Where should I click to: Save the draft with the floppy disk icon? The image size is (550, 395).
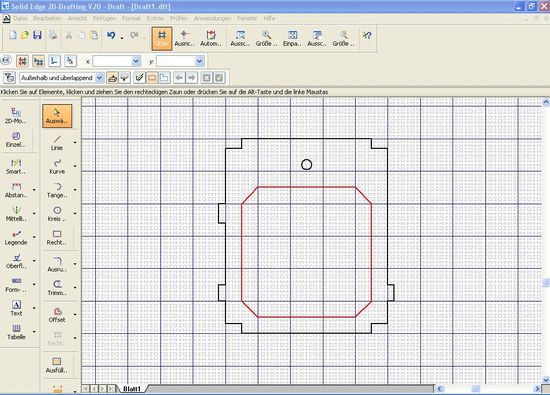pyautogui.click(x=37, y=35)
